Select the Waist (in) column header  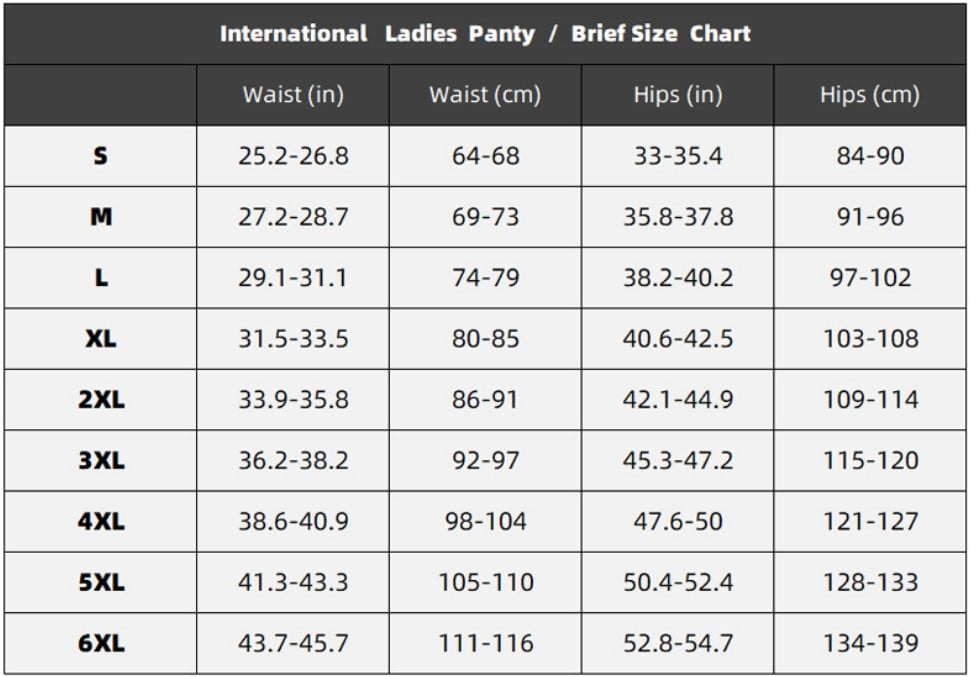point(293,95)
